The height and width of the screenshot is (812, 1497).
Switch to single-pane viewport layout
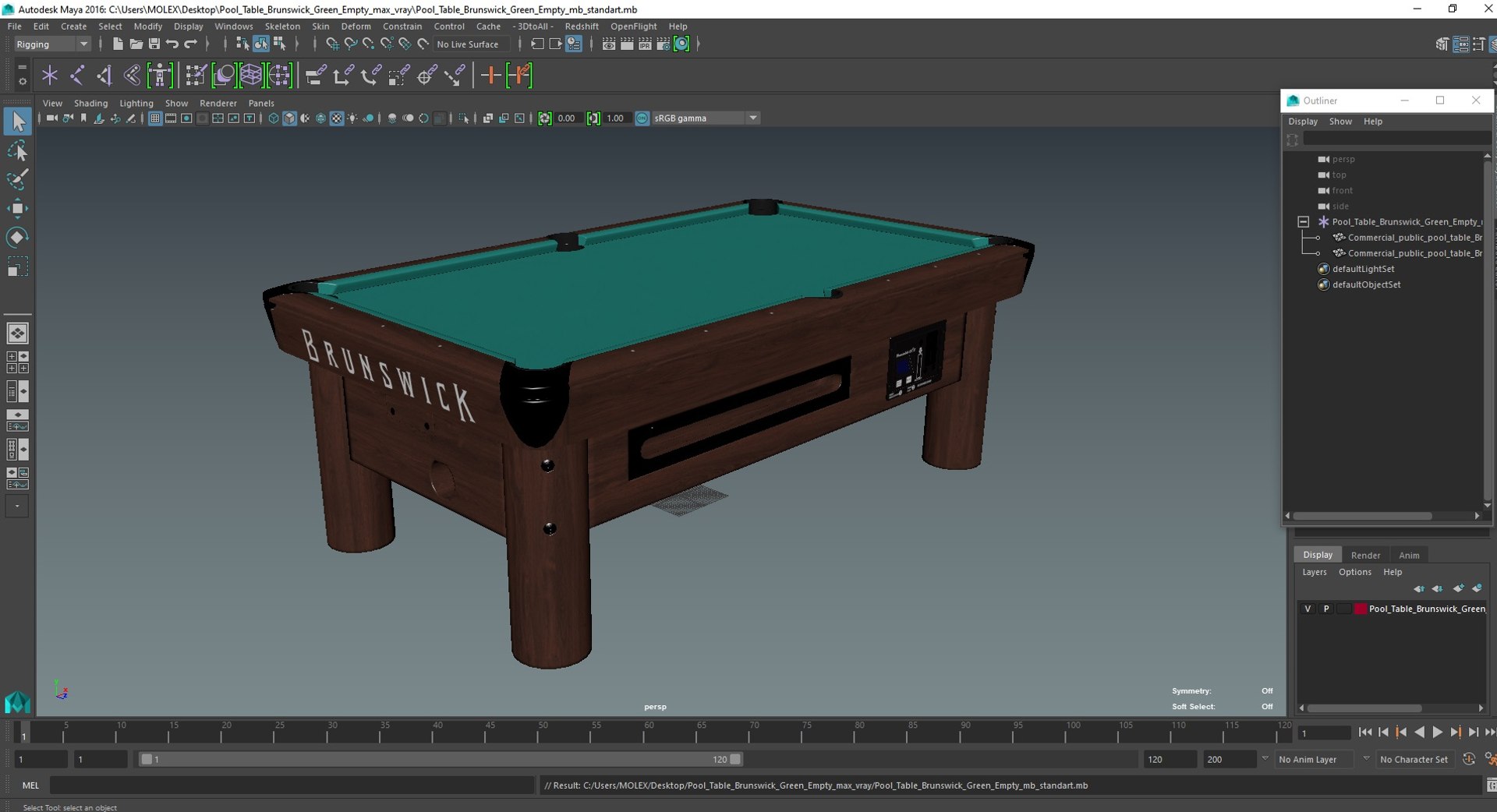point(17,333)
